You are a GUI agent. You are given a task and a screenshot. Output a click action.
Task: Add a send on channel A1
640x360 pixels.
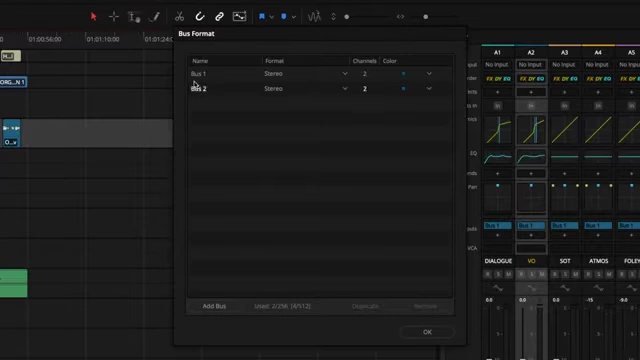point(498,174)
